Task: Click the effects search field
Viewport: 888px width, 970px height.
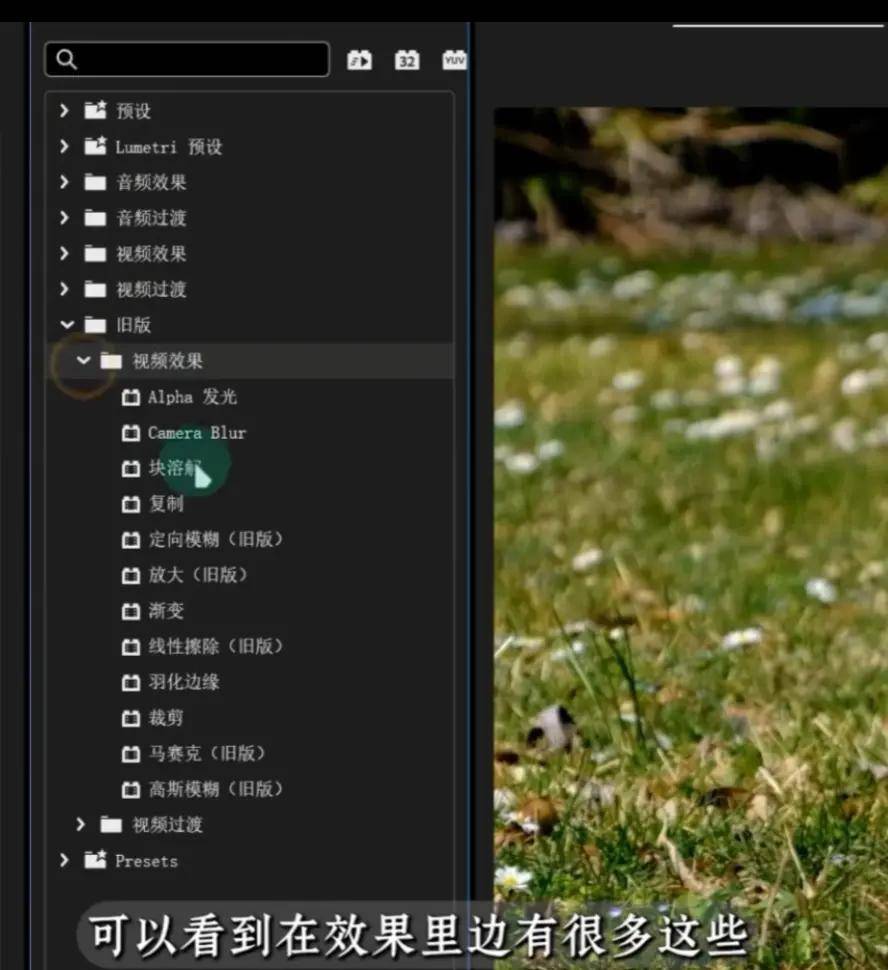Action: (x=187, y=59)
